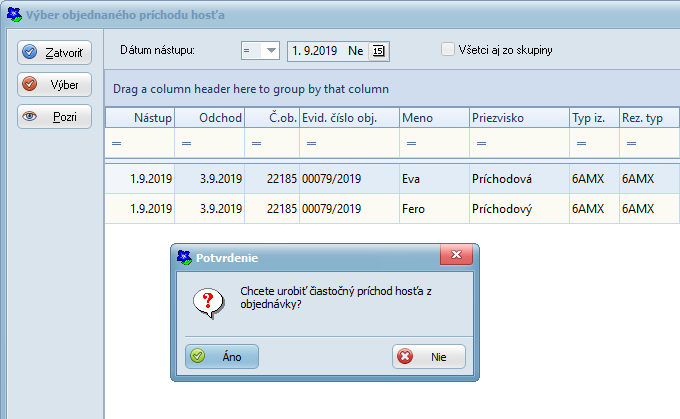Viewport: 680px width, 419px height.
Task: Sort by the Nástup column header
Action: [x=140, y=118]
